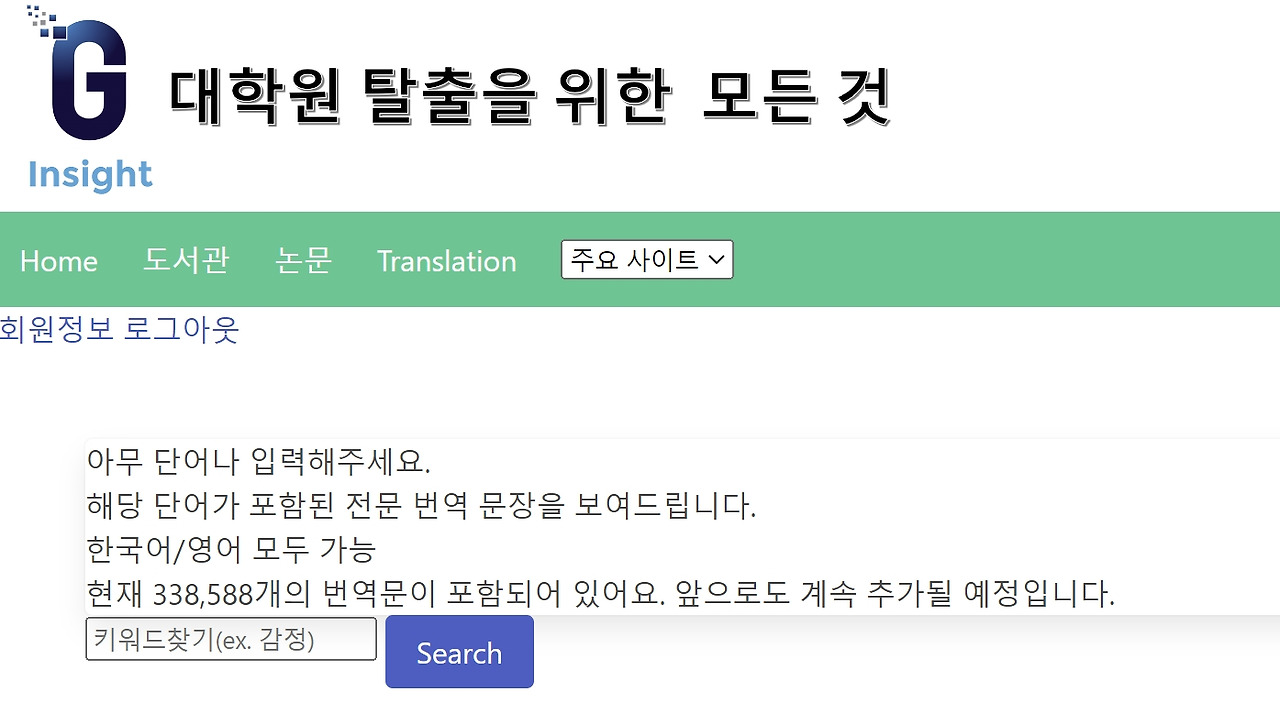Click the chevron arrow in 주요 사이트 select
The height and width of the screenshot is (703, 1280).
pyautogui.click(x=716, y=260)
